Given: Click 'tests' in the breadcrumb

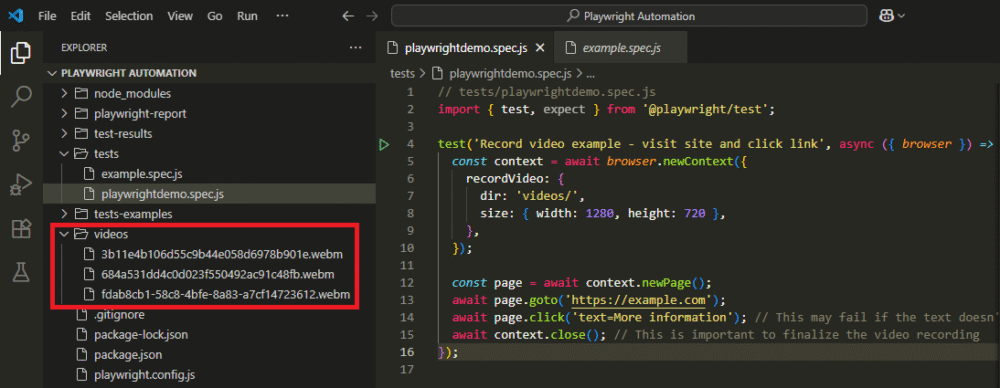Looking at the screenshot, I should coord(402,73).
